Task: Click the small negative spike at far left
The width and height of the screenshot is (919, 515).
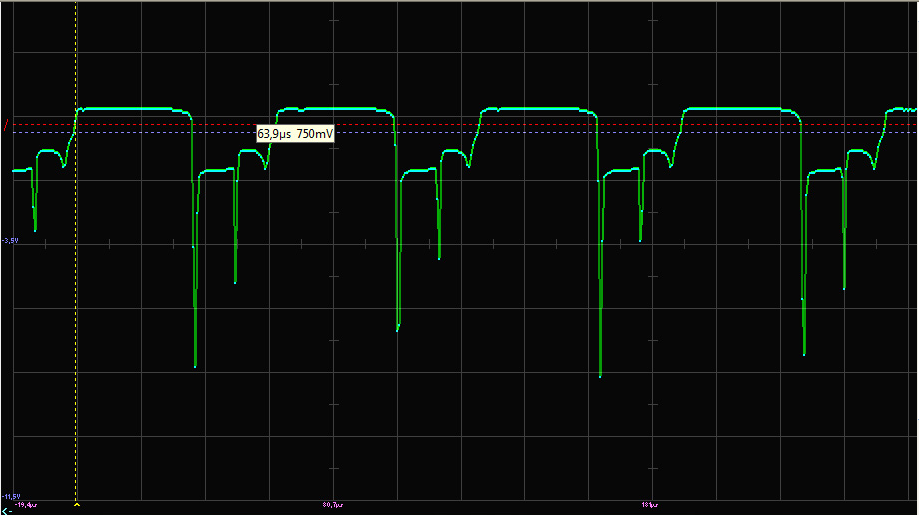Action: pos(35,229)
